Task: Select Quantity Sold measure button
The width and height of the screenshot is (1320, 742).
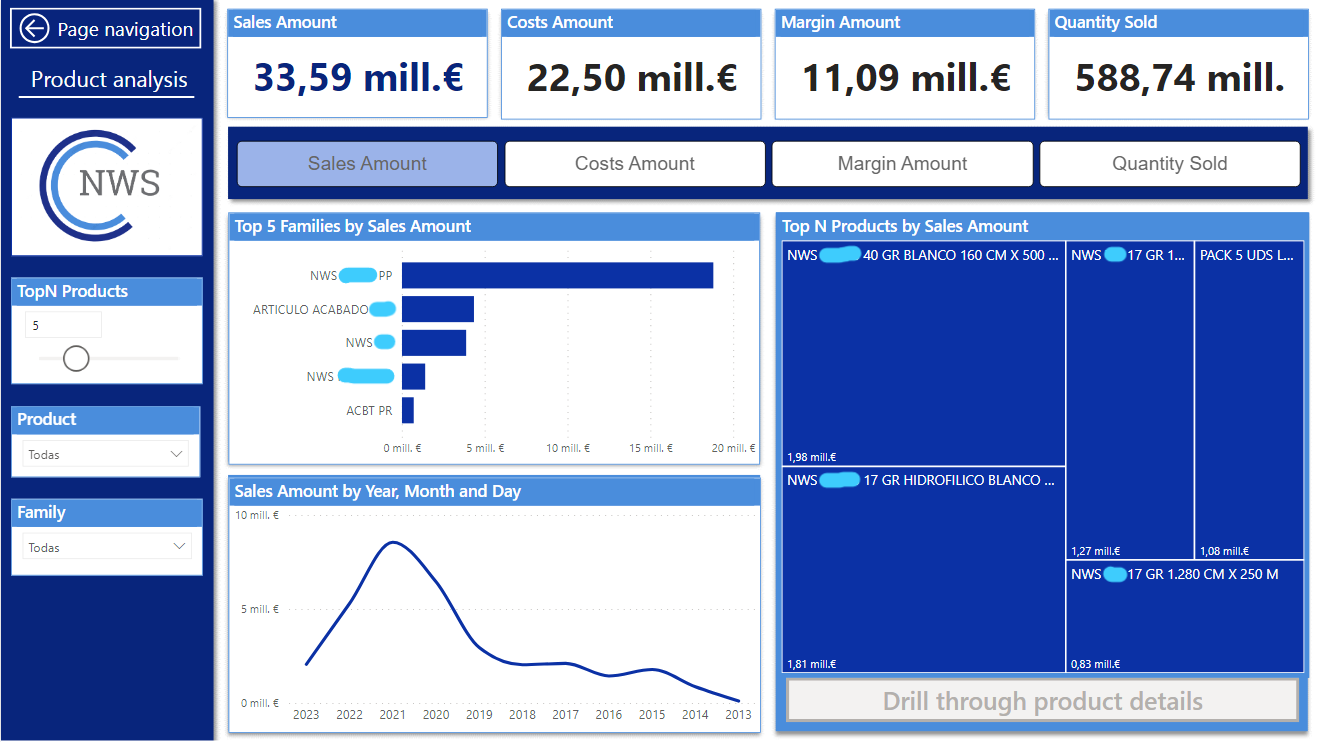Action: click(x=1169, y=164)
